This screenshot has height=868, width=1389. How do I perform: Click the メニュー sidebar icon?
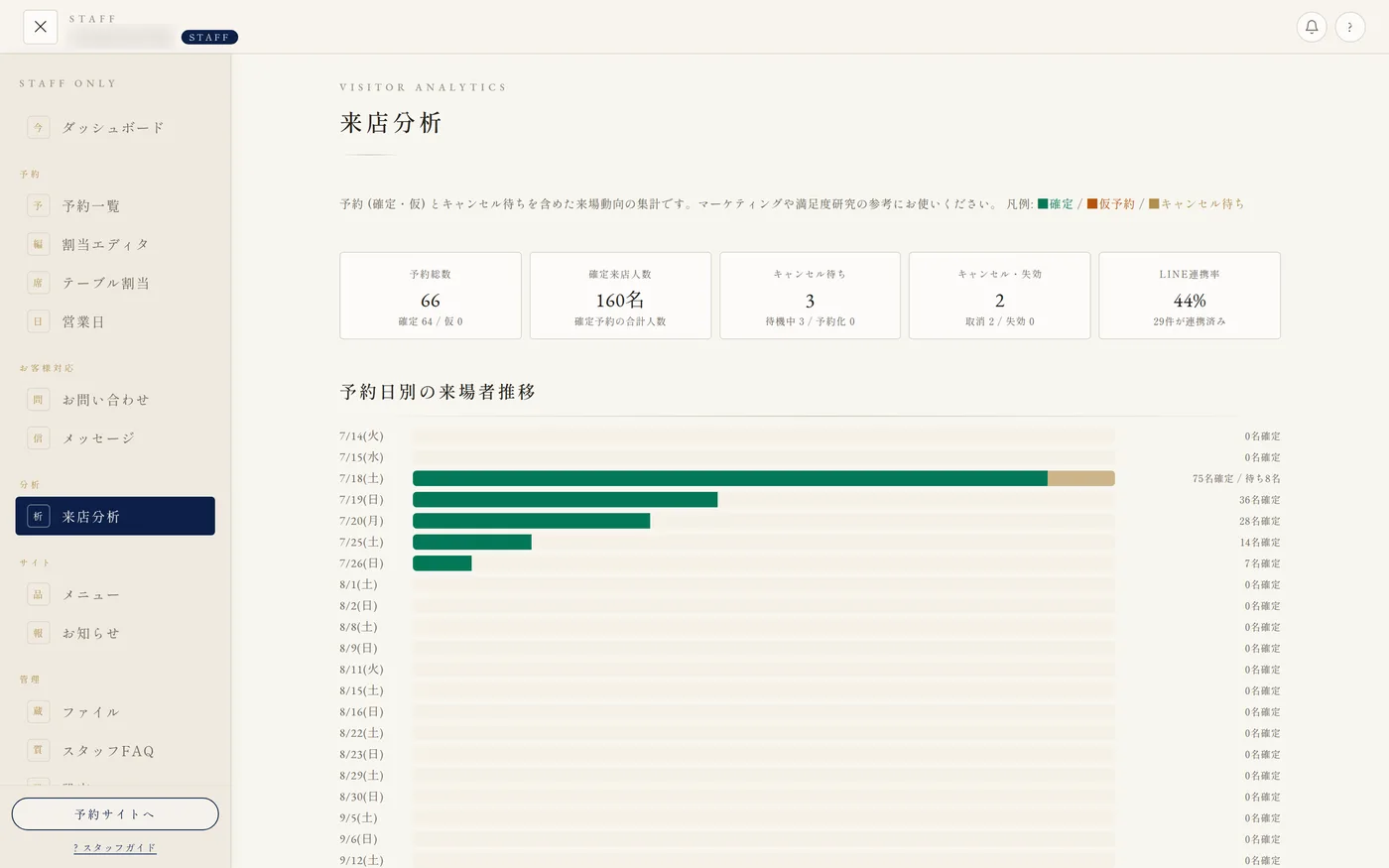click(38, 594)
